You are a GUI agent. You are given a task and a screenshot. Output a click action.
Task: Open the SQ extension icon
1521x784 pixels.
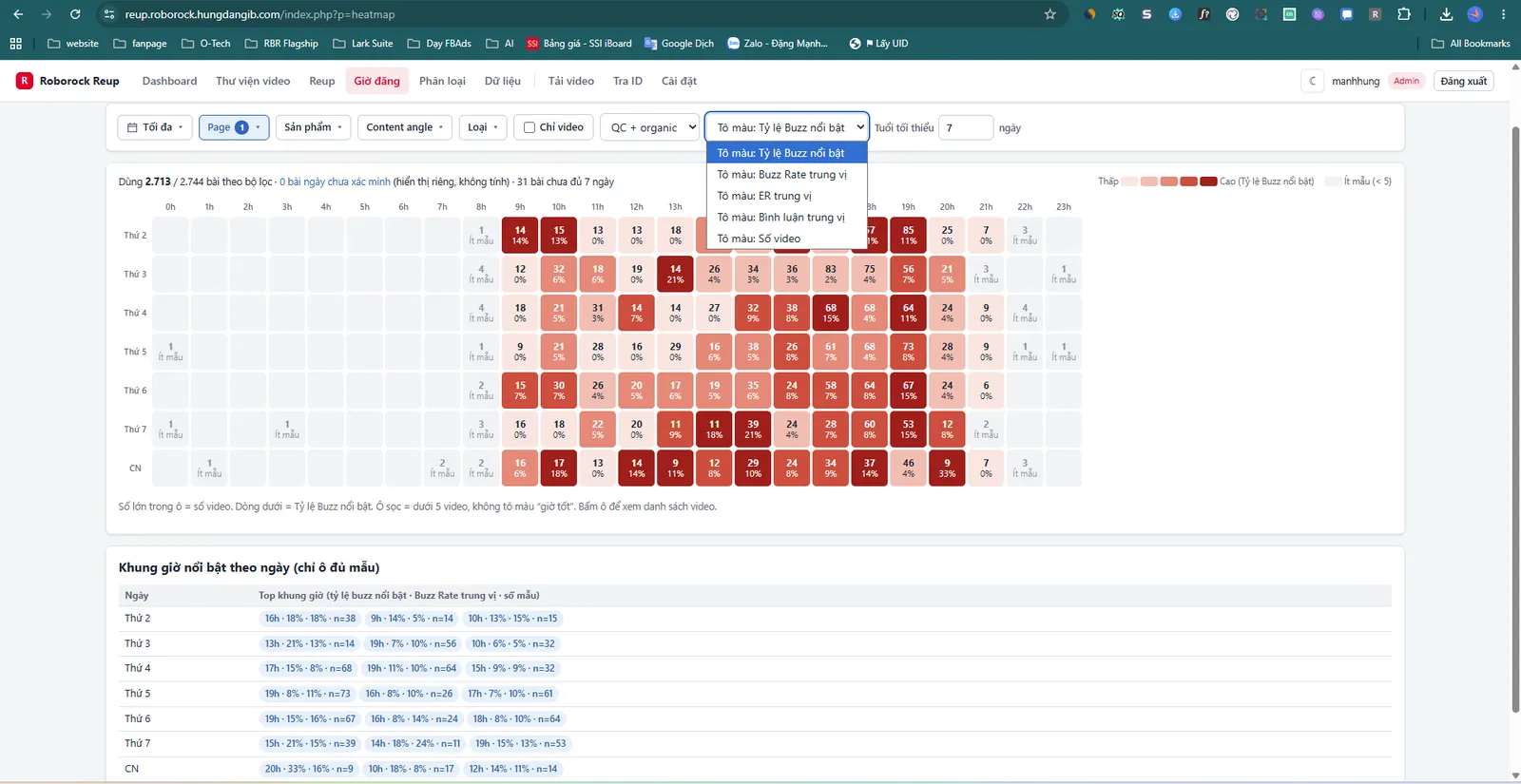pyautogui.click(x=1118, y=14)
